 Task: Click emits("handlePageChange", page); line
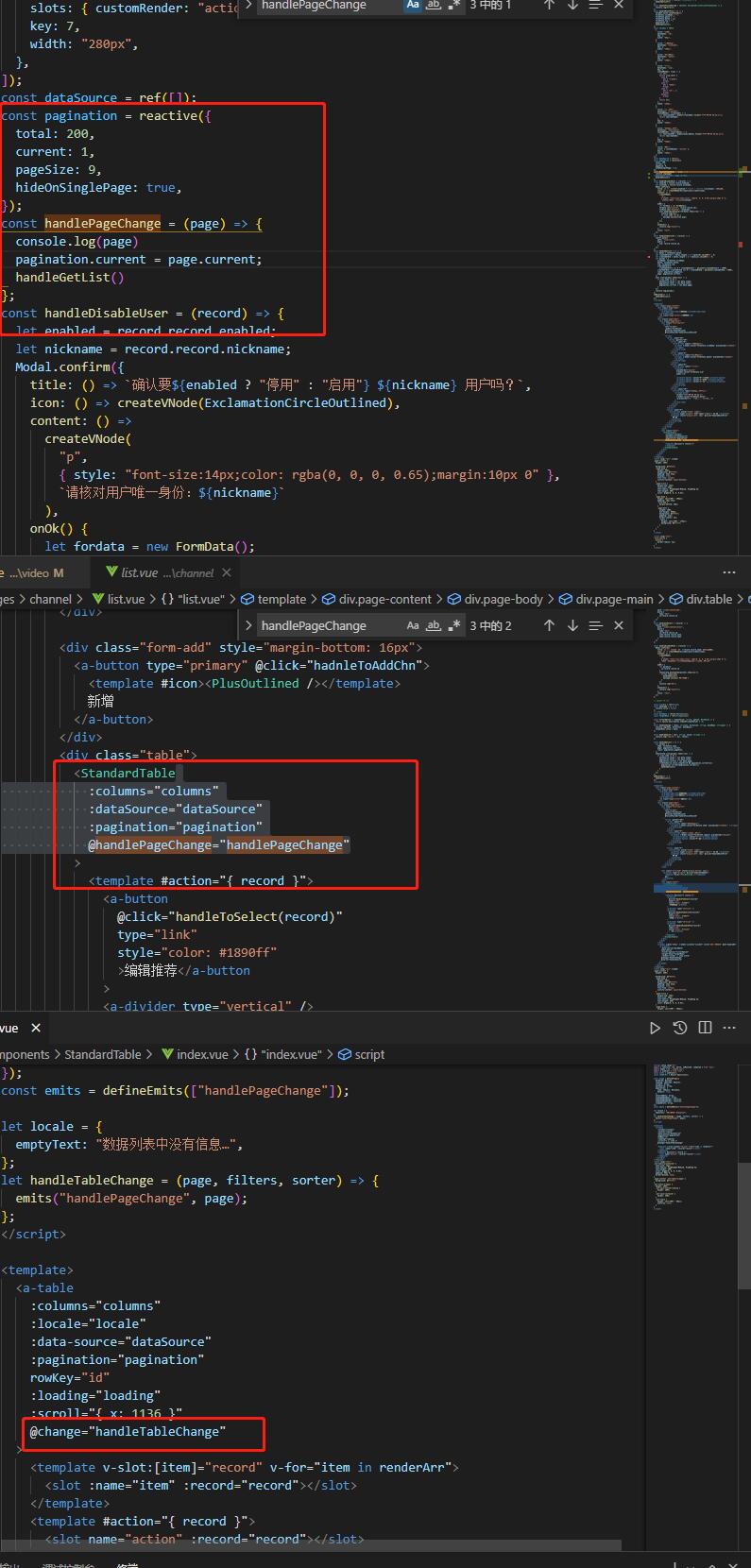[131, 1198]
